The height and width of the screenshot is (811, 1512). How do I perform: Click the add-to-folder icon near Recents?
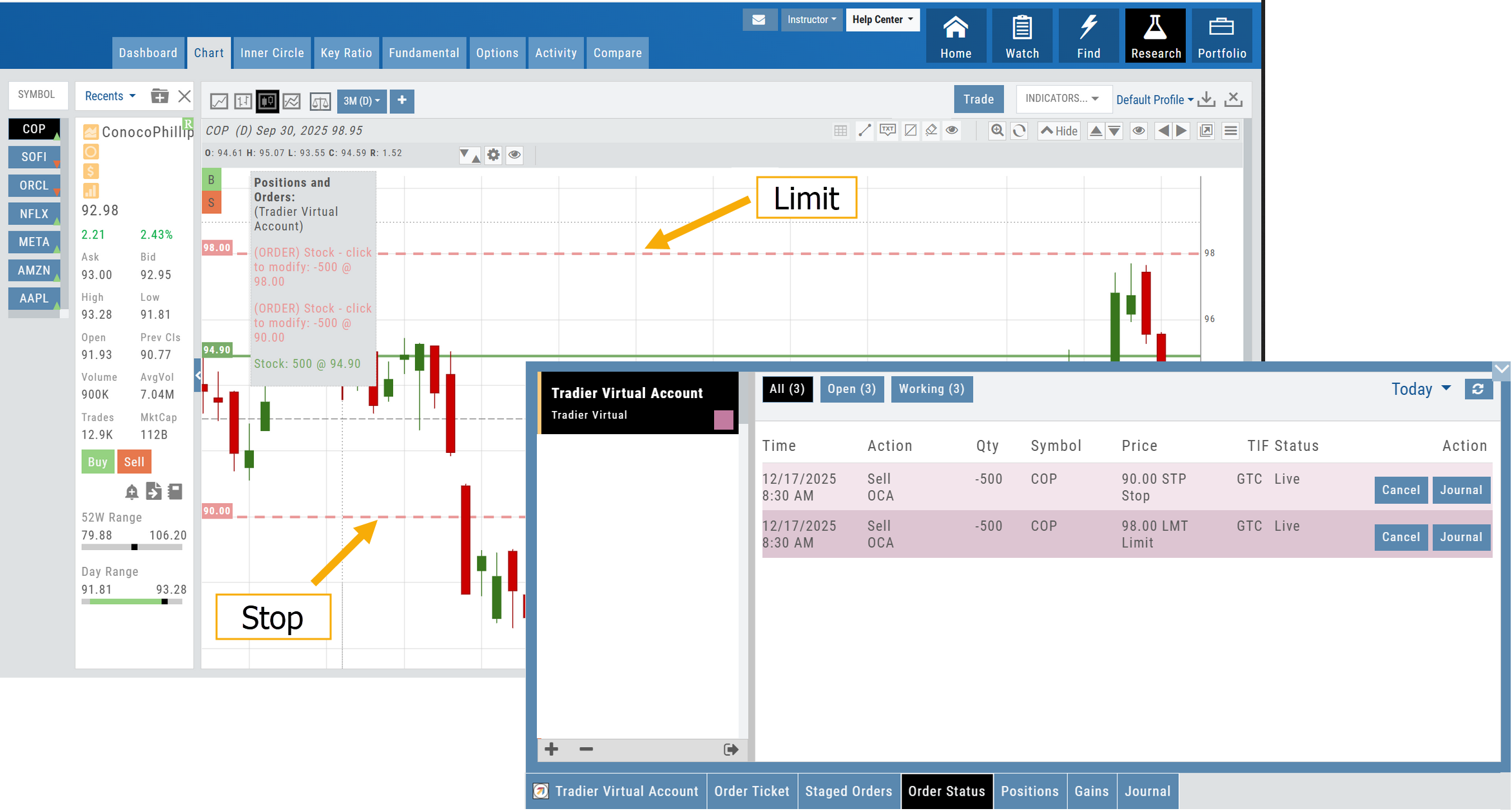(x=159, y=96)
